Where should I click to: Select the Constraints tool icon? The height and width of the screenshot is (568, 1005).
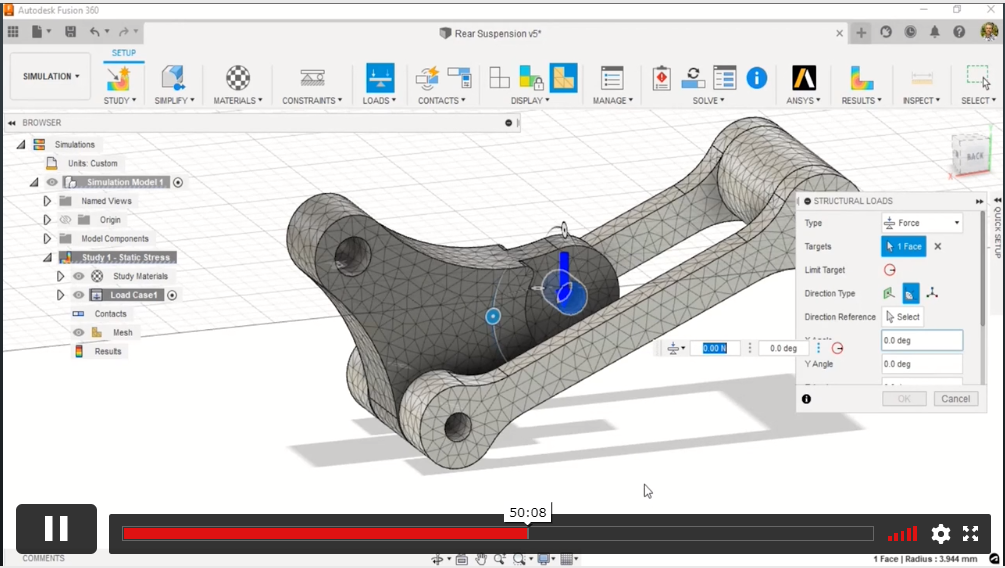(x=311, y=78)
